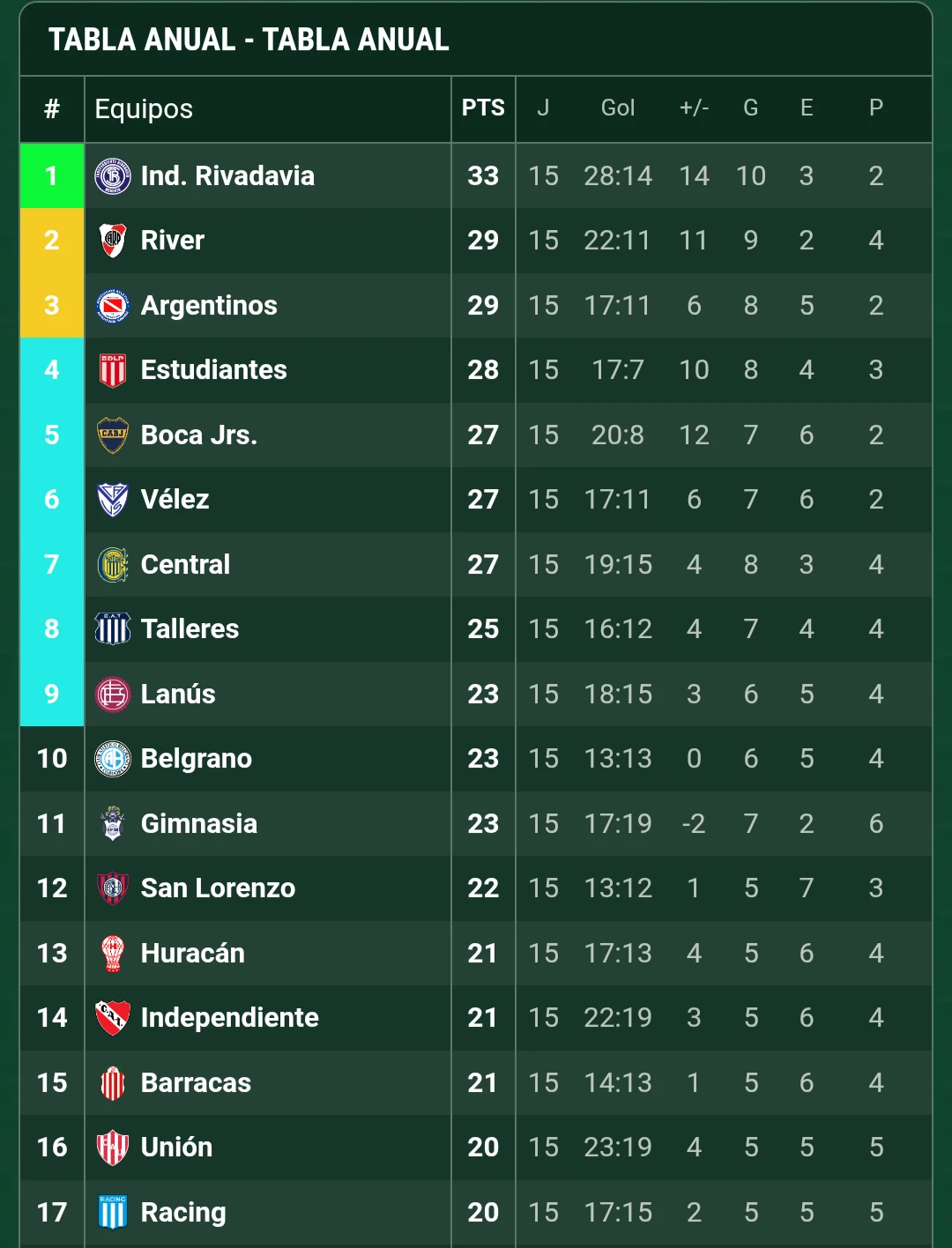The image size is (952, 1248).
Task: Click the yellow position 2 cell
Action: [52, 241]
